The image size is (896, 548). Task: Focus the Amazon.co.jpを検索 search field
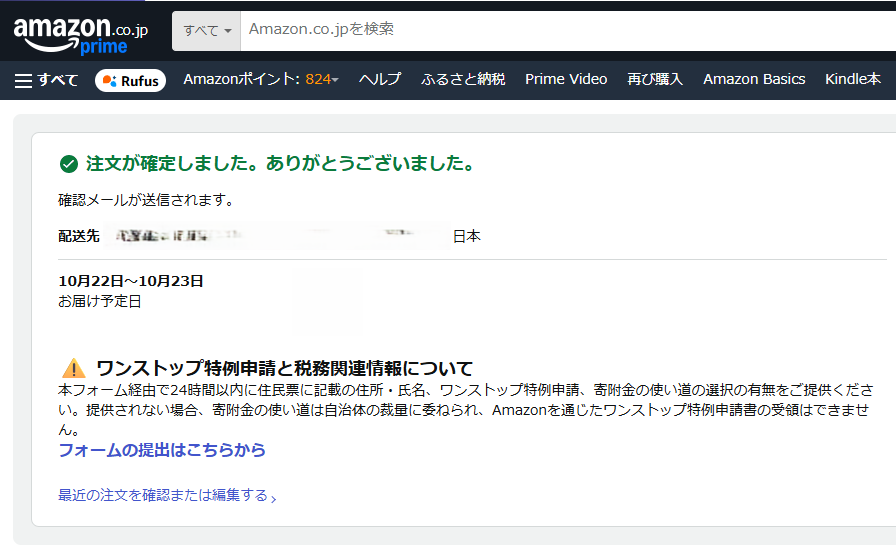click(568, 30)
